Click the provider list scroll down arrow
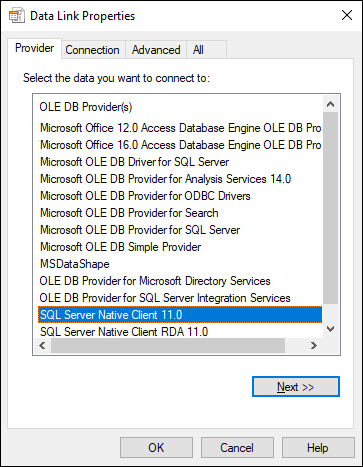 pyautogui.click(x=330, y=329)
